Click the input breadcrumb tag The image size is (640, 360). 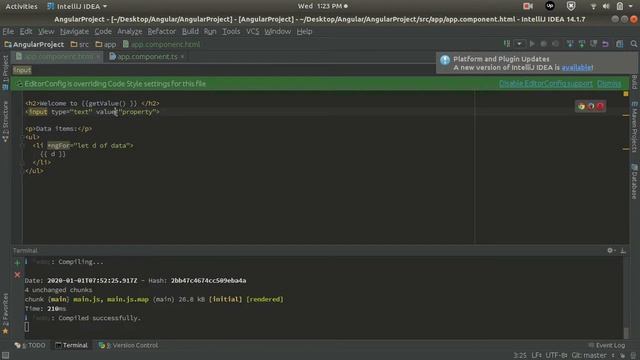[22, 70]
